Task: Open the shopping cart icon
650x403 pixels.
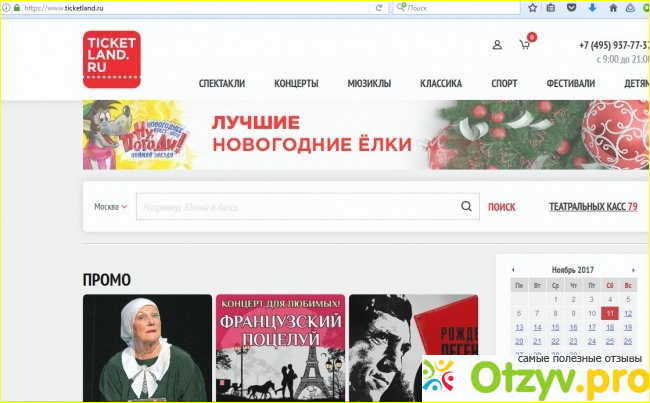Action: click(x=524, y=45)
